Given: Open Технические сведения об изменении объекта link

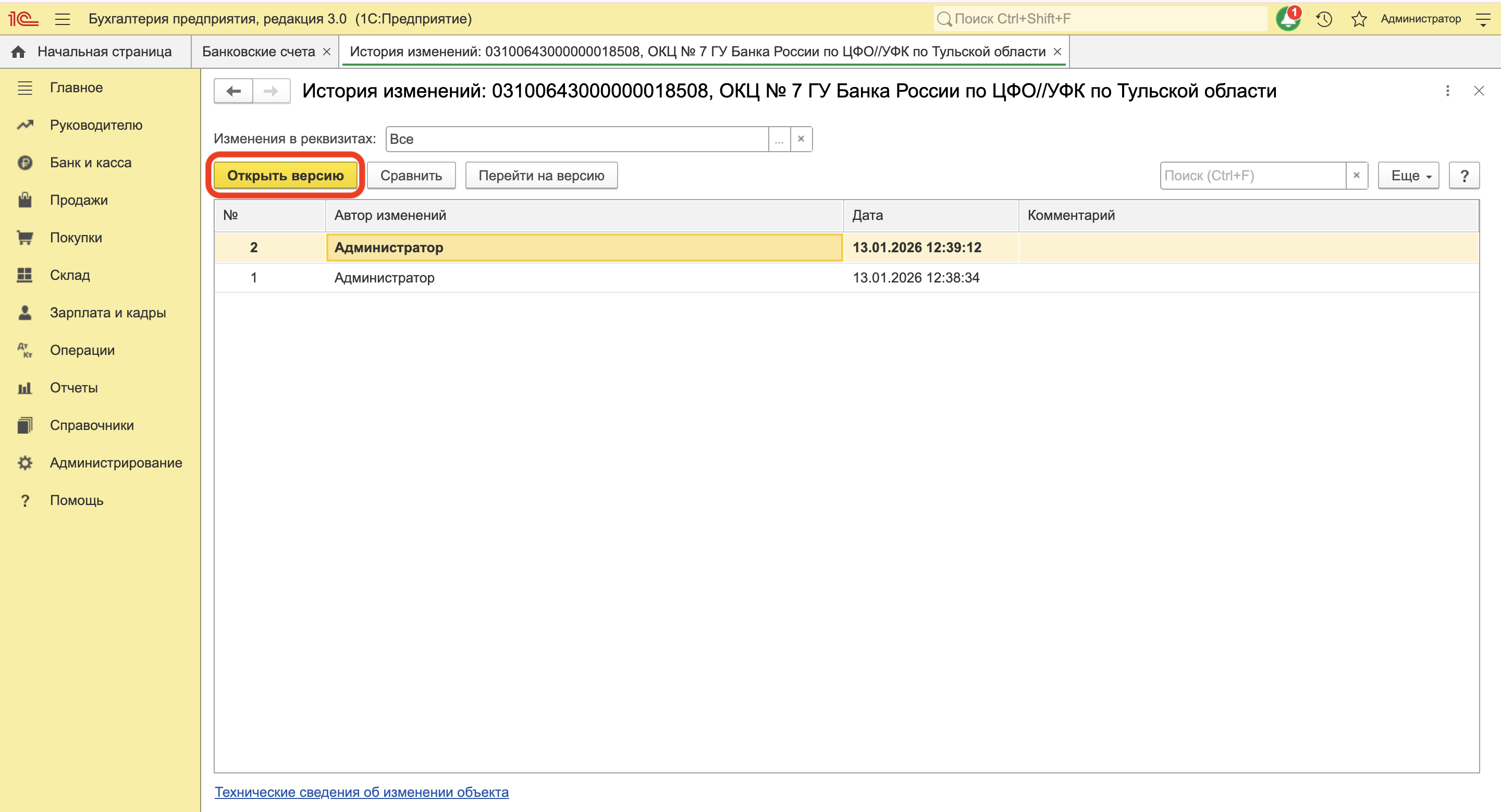Looking at the screenshot, I should (x=361, y=792).
